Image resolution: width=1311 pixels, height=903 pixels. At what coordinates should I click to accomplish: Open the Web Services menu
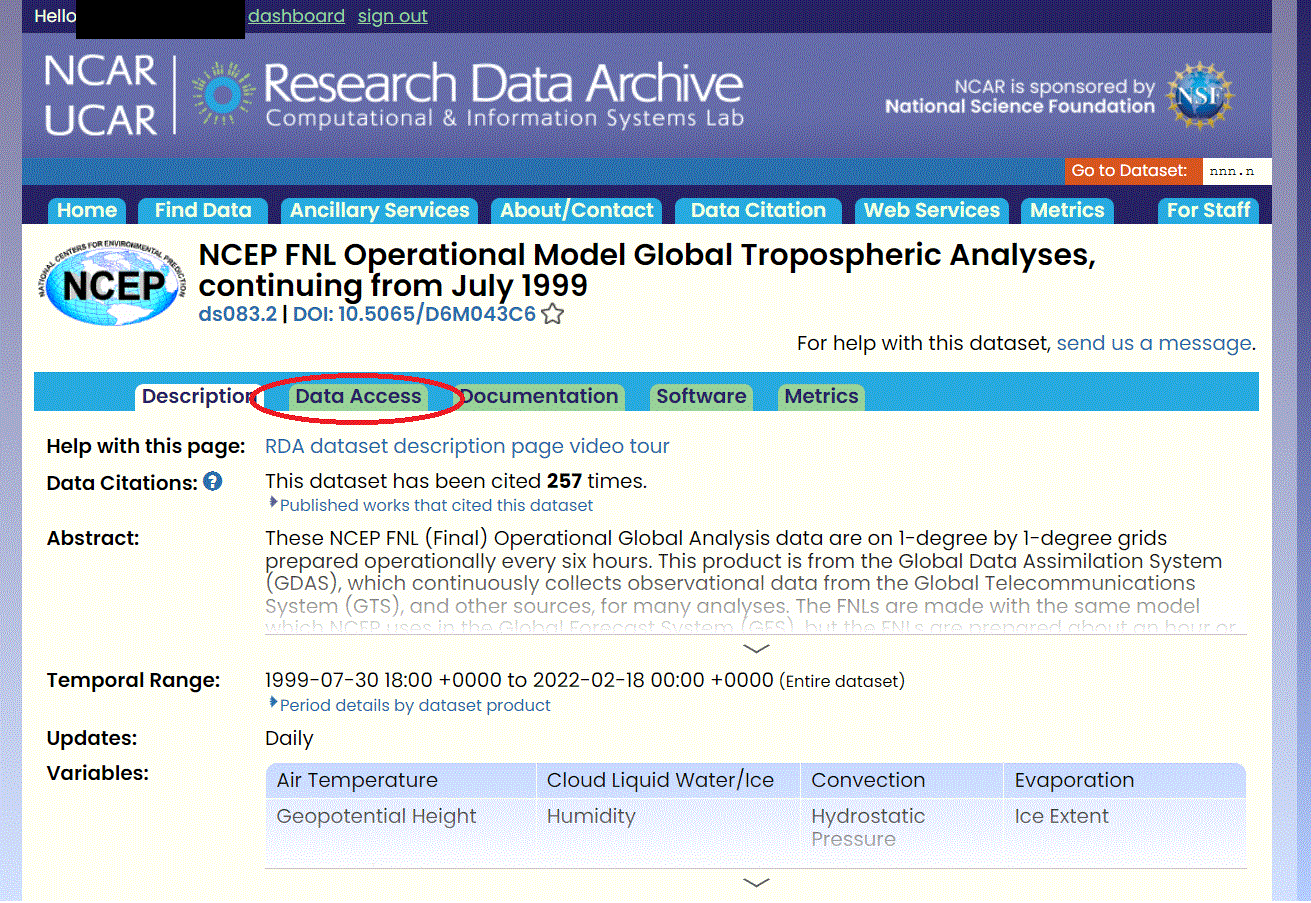coord(931,210)
